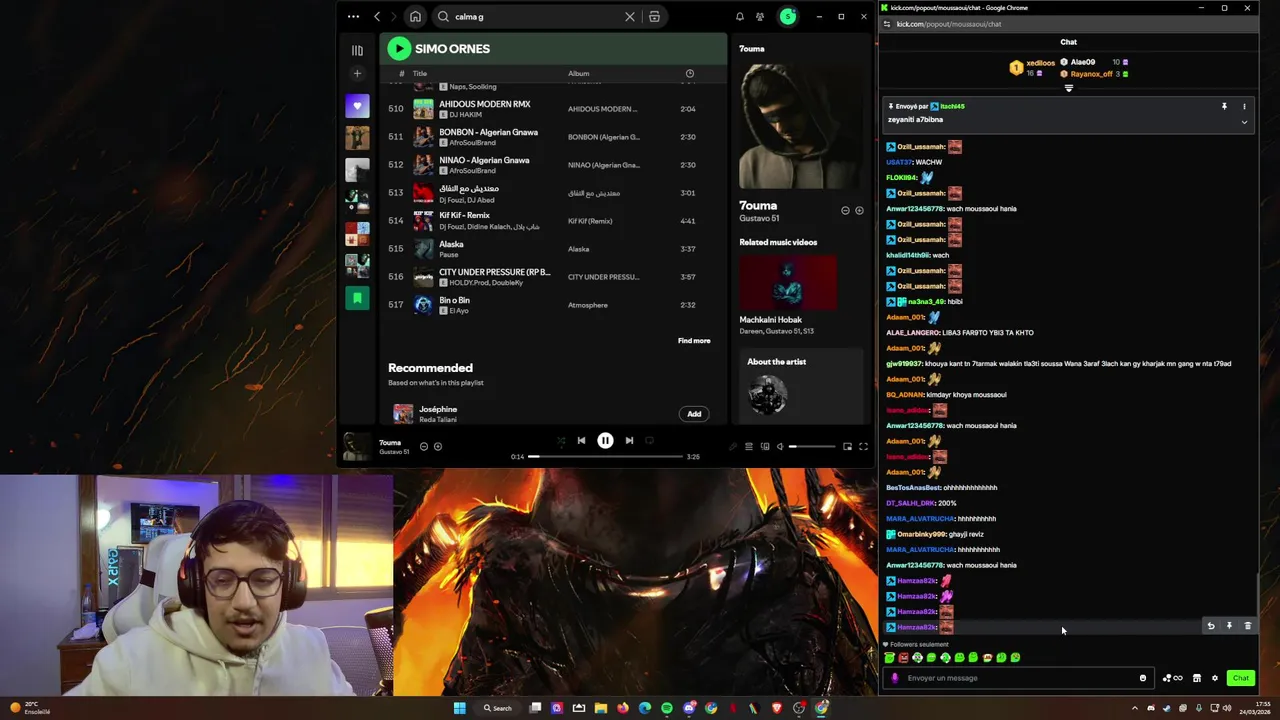The height and width of the screenshot is (720, 1280).
Task: Click Find more link
Action: (694, 341)
